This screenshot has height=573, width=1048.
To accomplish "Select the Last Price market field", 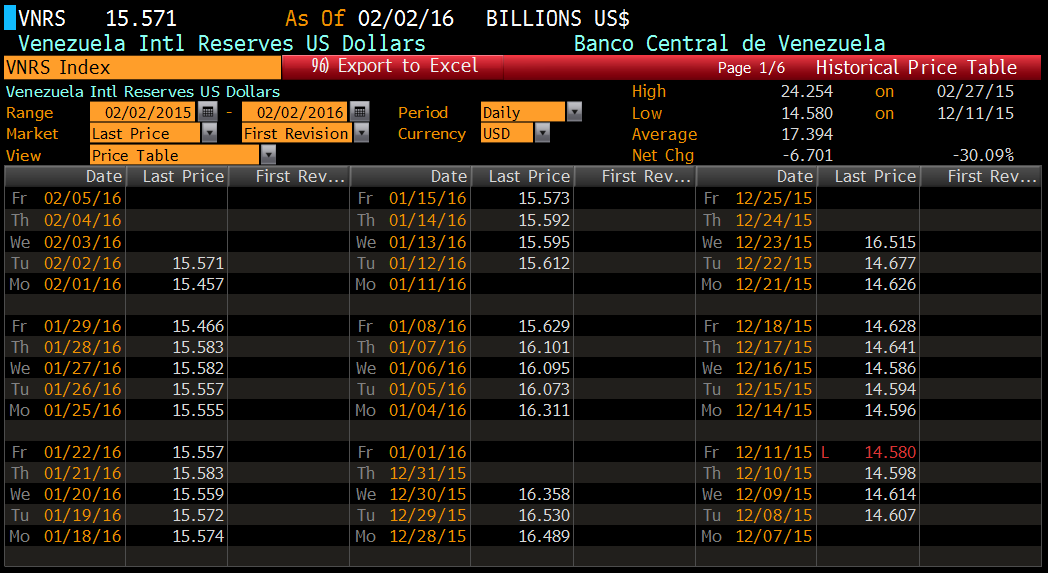I will 145,133.
